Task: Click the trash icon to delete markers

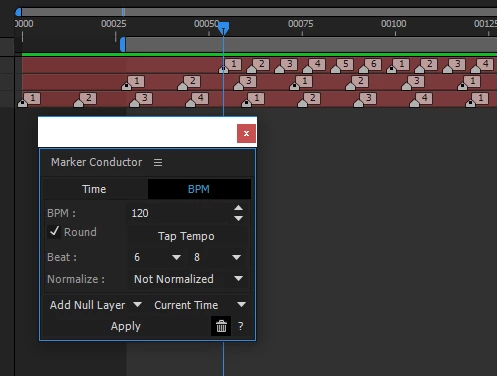Action: (x=221, y=326)
